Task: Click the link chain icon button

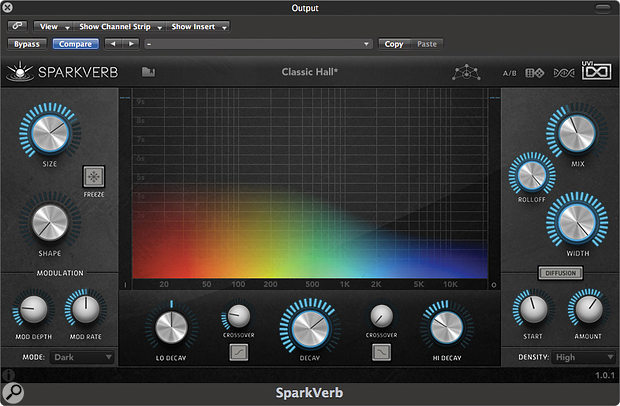Action: (x=17, y=26)
